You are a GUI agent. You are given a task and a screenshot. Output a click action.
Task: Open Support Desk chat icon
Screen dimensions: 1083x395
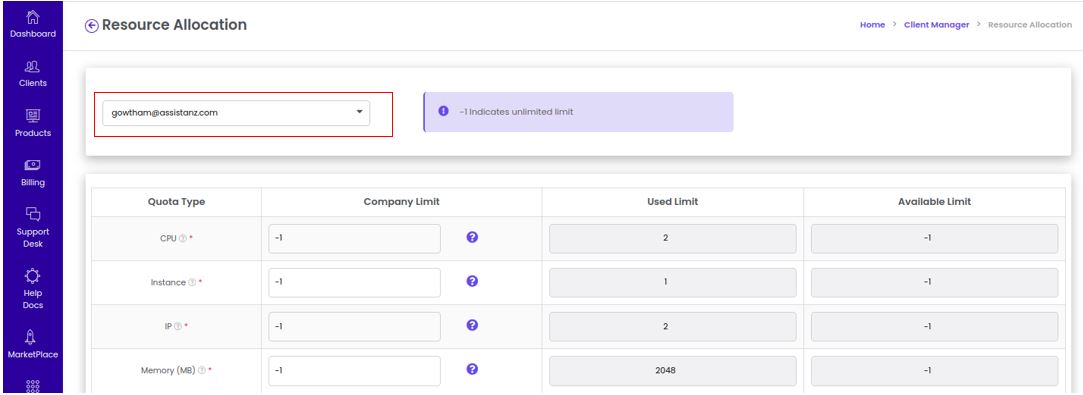[32, 213]
